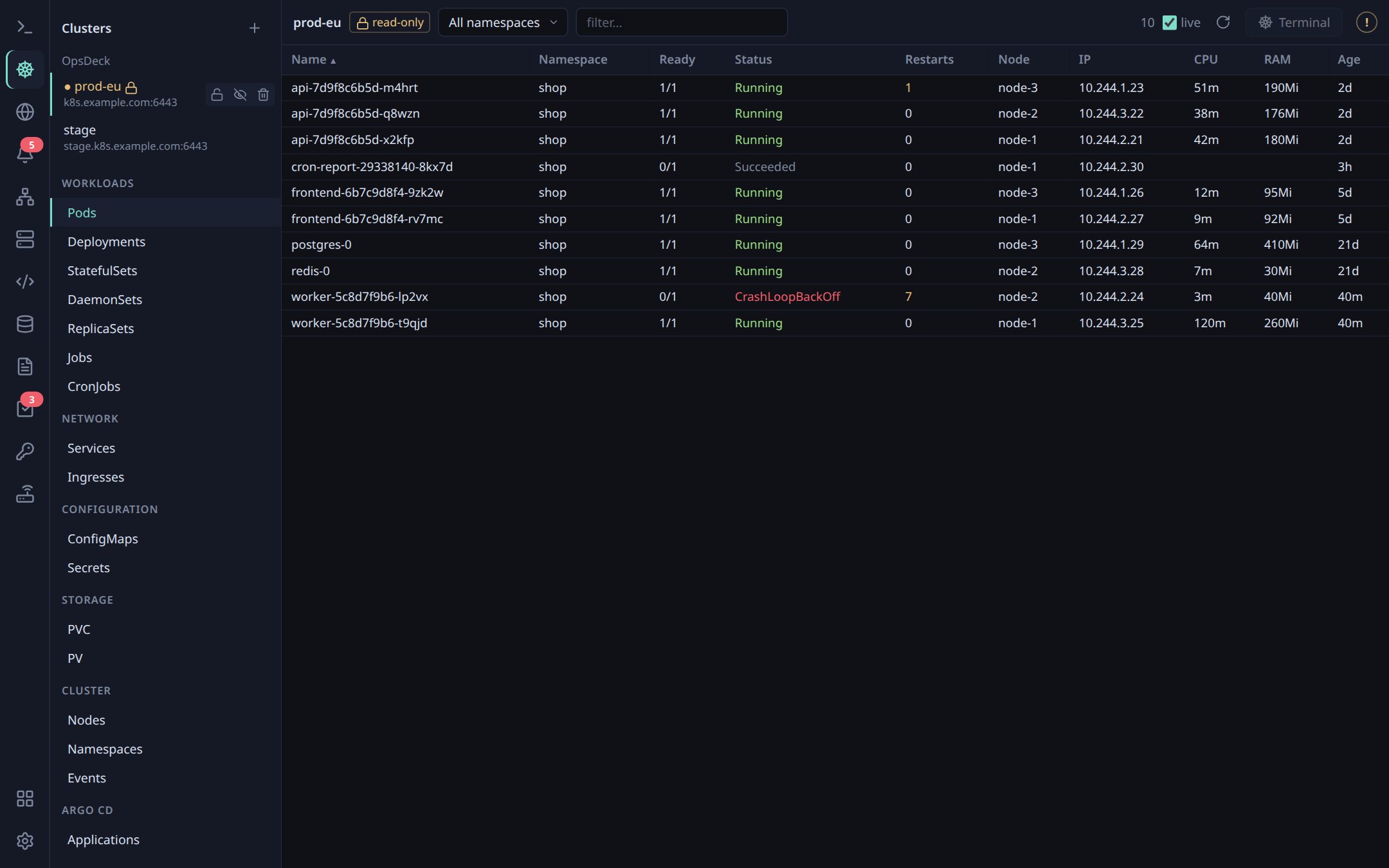This screenshot has height=868, width=1389.
Task: Toggle prod-eu lock icon in cluster row
Action: (x=217, y=95)
